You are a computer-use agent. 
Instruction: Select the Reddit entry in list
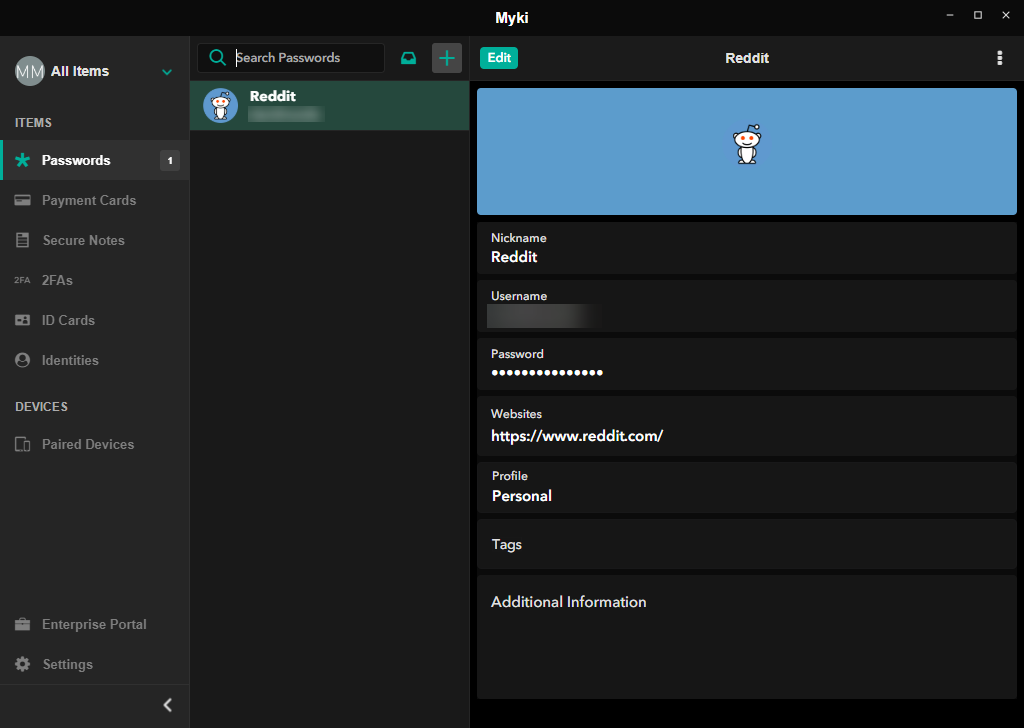330,105
